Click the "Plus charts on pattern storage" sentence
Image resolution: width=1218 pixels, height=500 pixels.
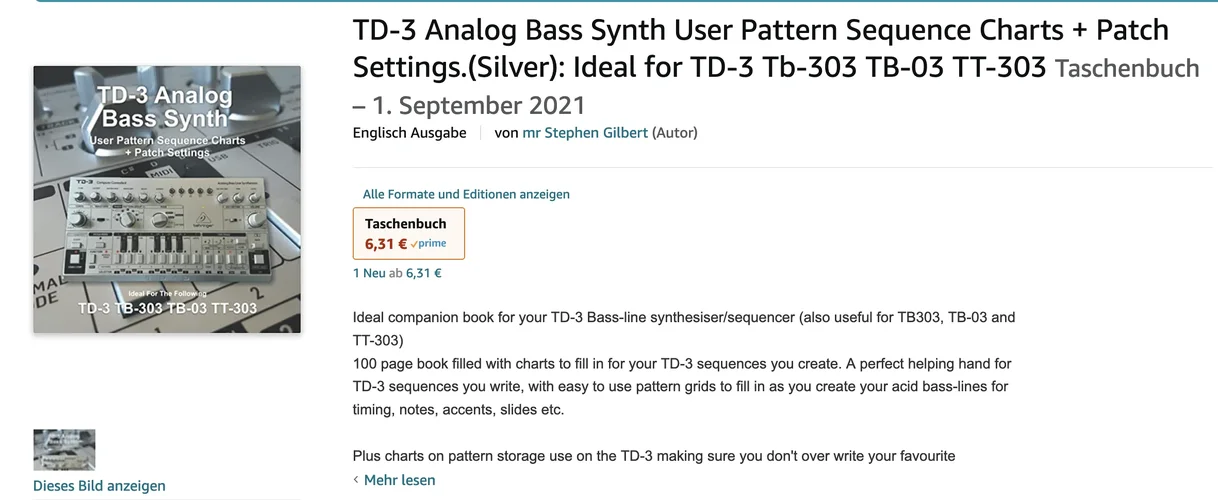click(654, 456)
